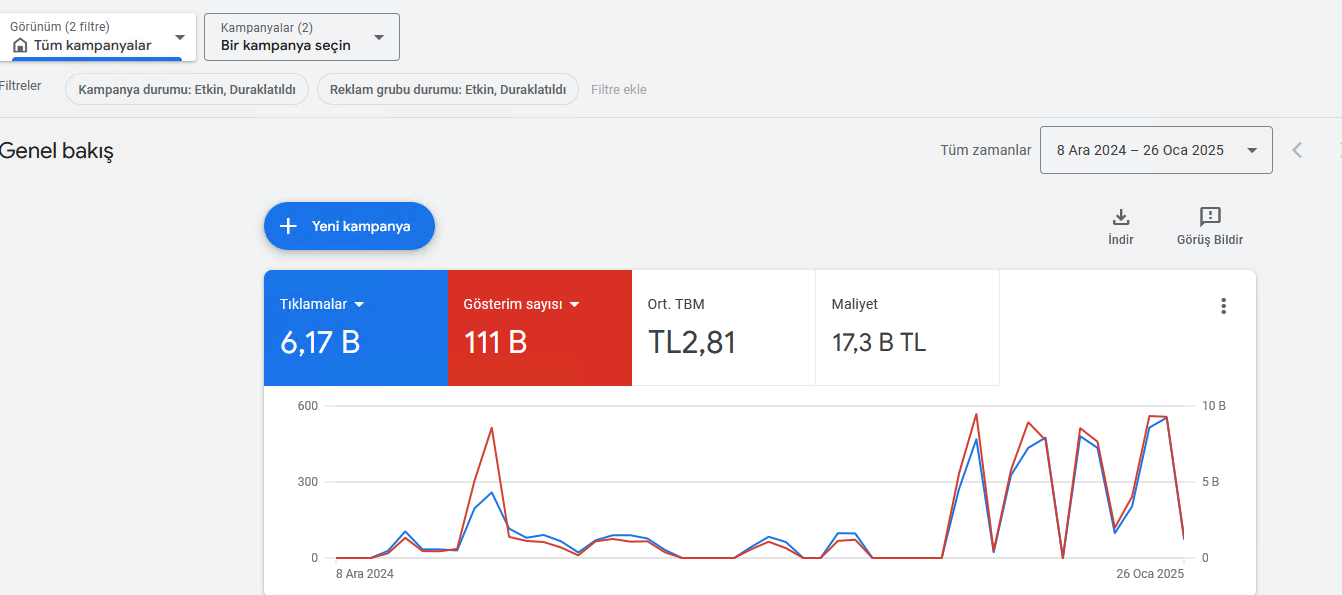Click the download (İndir) icon

coord(1121,217)
